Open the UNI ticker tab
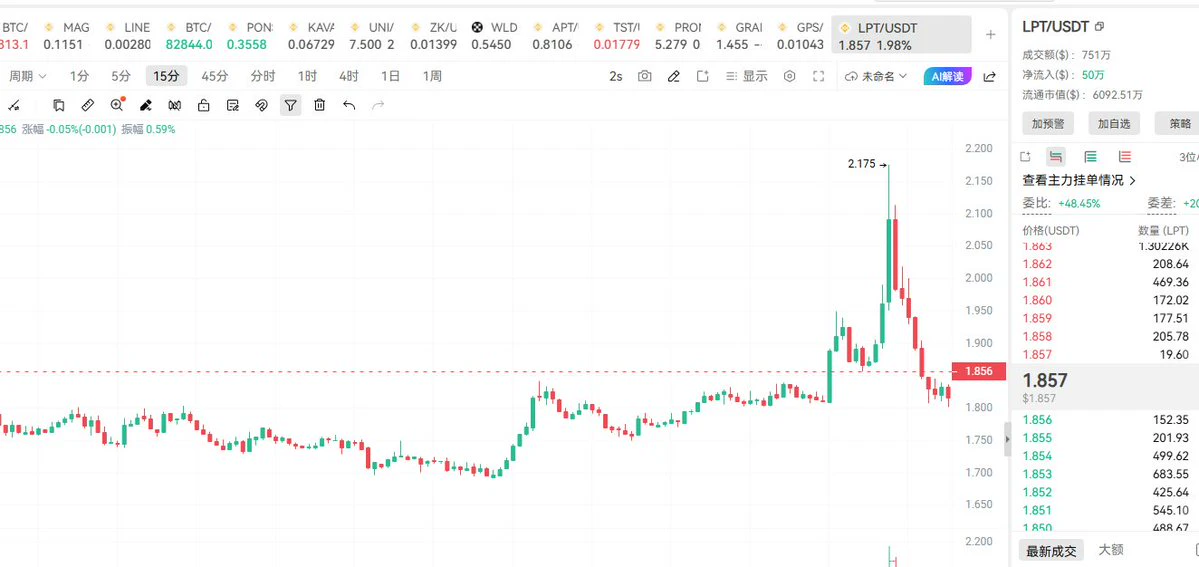 (372, 36)
